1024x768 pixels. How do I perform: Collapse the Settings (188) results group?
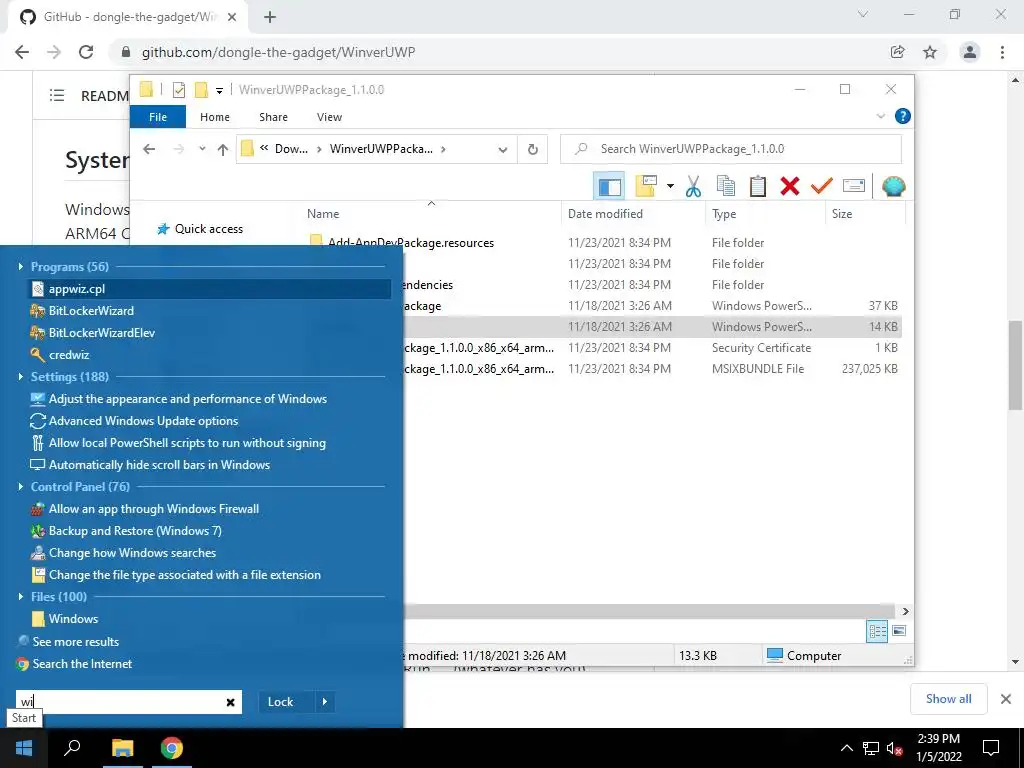[21, 377]
